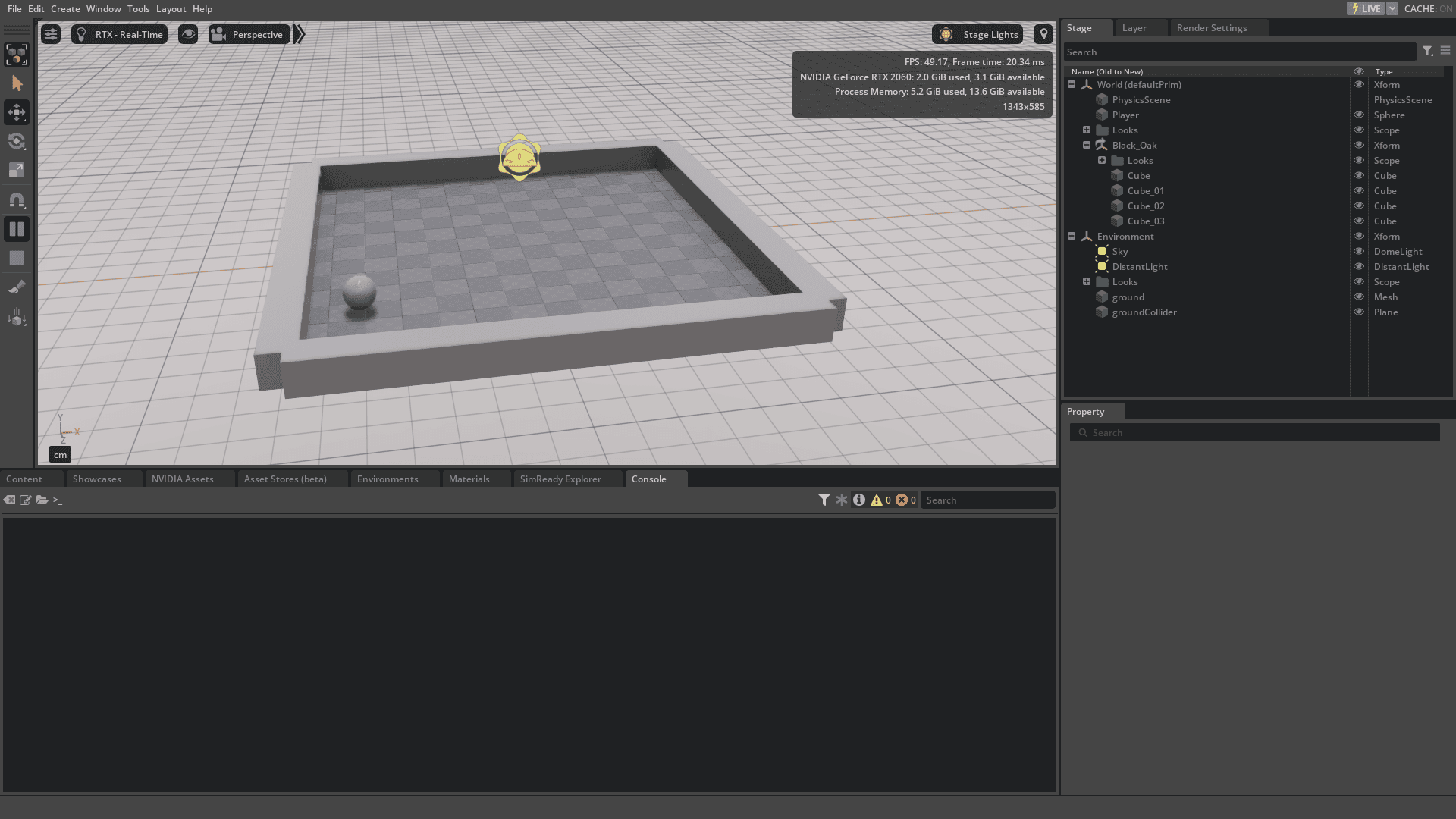Select the Rotate gizmo tool
Image resolution: width=1456 pixels, height=819 pixels.
pyautogui.click(x=17, y=142)
